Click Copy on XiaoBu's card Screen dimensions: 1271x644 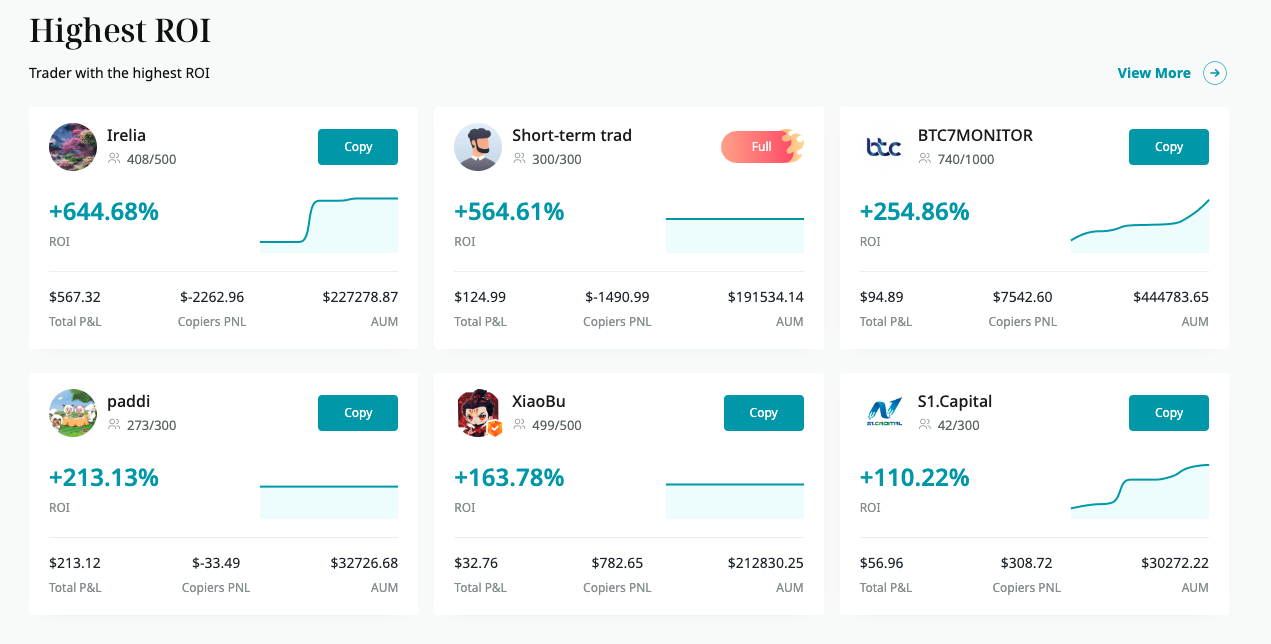point(763,412)
